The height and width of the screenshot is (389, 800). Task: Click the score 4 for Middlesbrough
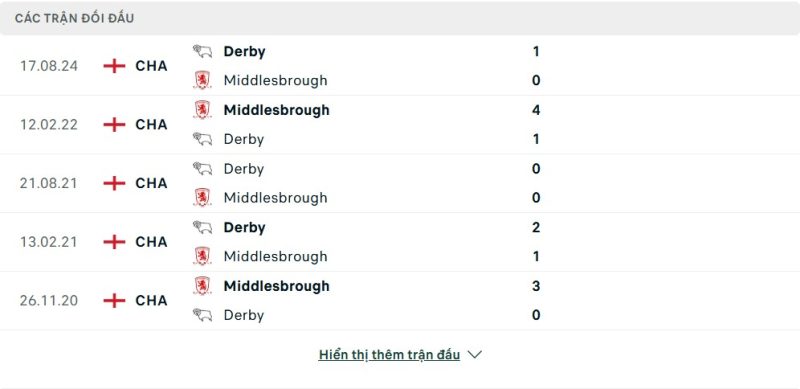[x=536, y=110]
